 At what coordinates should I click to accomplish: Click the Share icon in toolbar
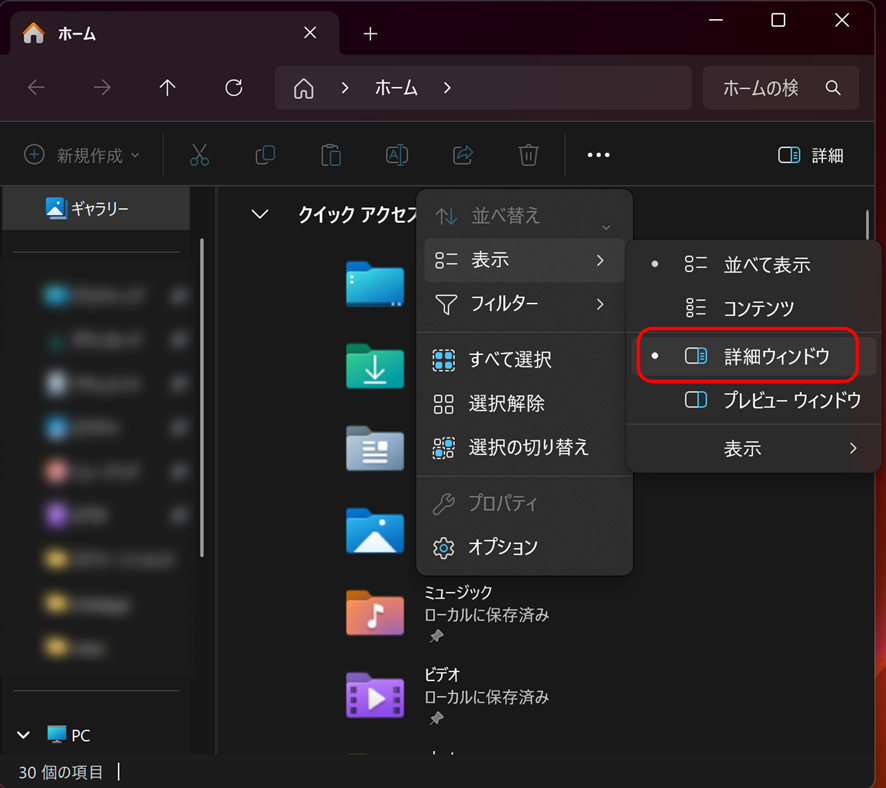[463, 155]
